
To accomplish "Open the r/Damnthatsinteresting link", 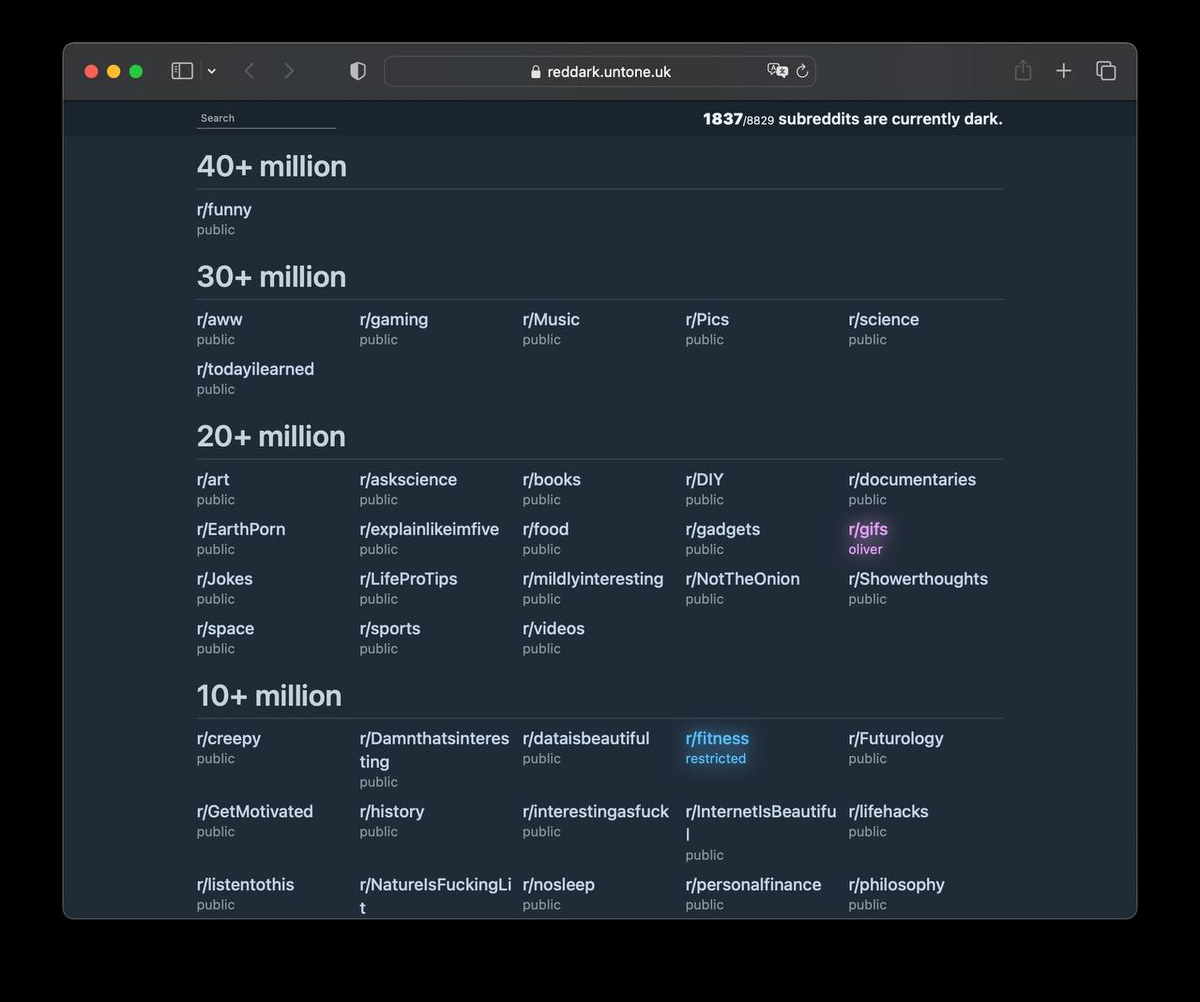I will pyautogui.click(x=434, y=750).
